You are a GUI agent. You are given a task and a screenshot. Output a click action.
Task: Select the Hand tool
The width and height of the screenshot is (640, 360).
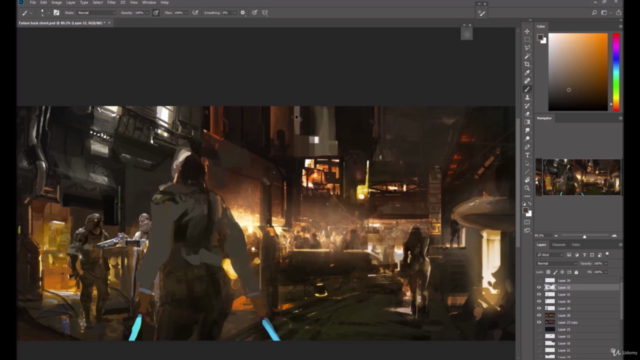527,180
